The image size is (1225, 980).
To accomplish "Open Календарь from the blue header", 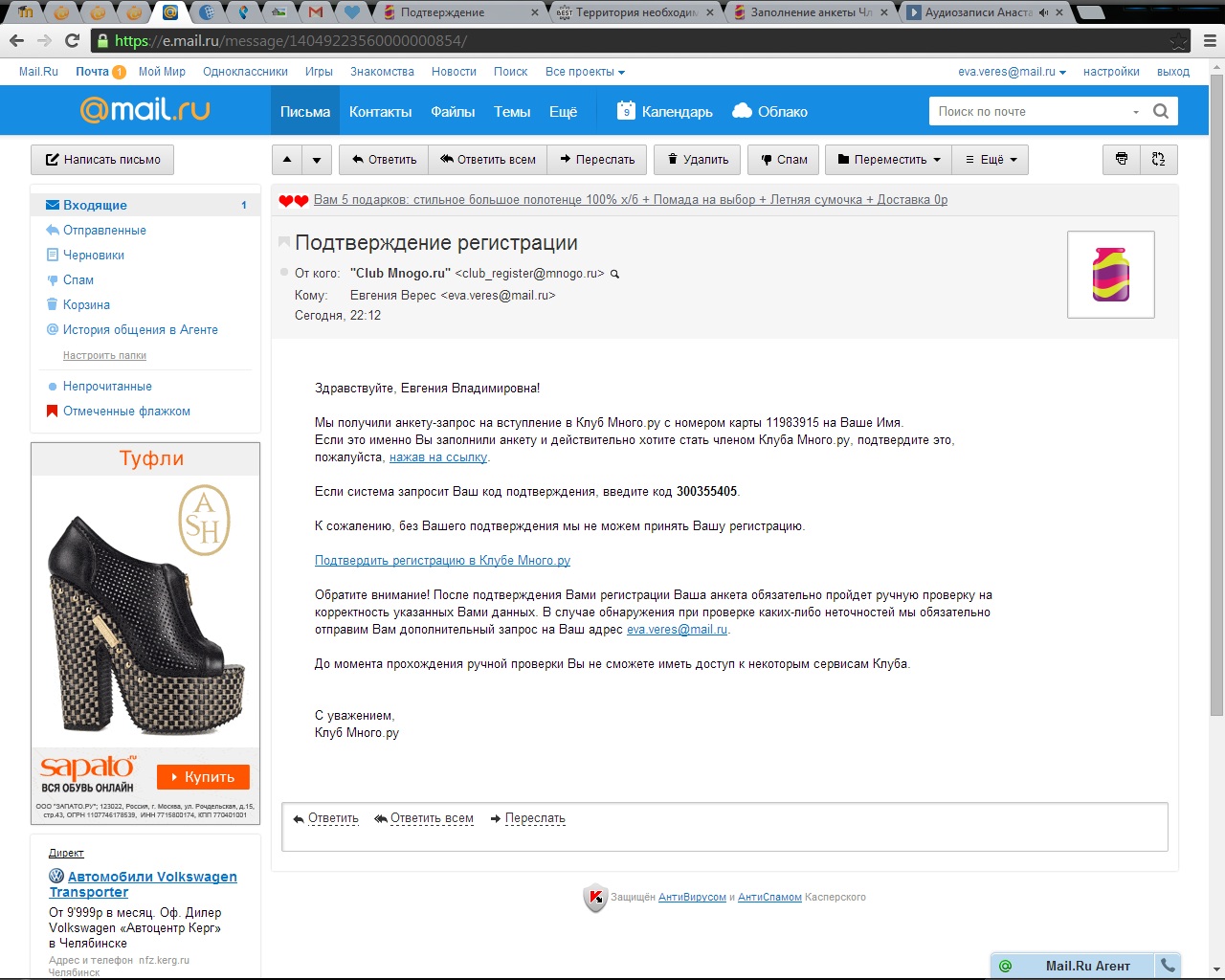I will [x=665, y=111].
